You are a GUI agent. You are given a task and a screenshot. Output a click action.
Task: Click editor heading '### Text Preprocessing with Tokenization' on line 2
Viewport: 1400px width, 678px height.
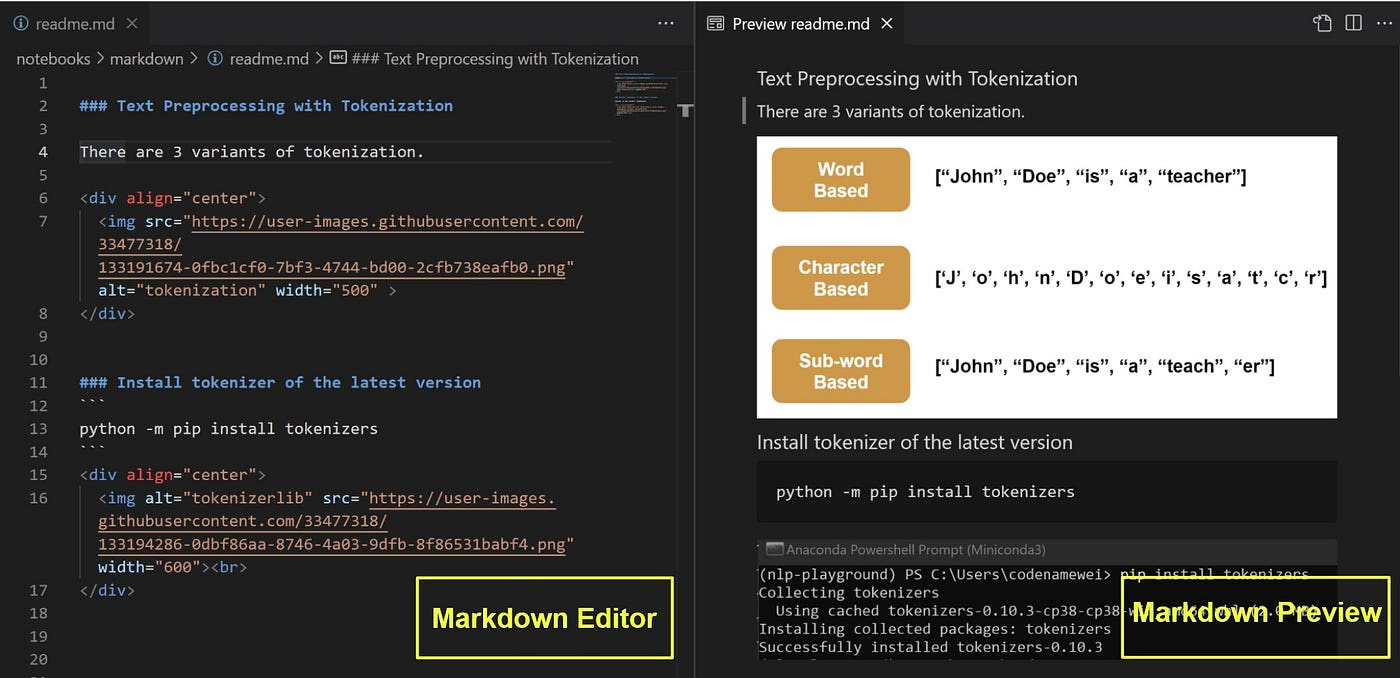pyautogui.click(x=266, y=105)
